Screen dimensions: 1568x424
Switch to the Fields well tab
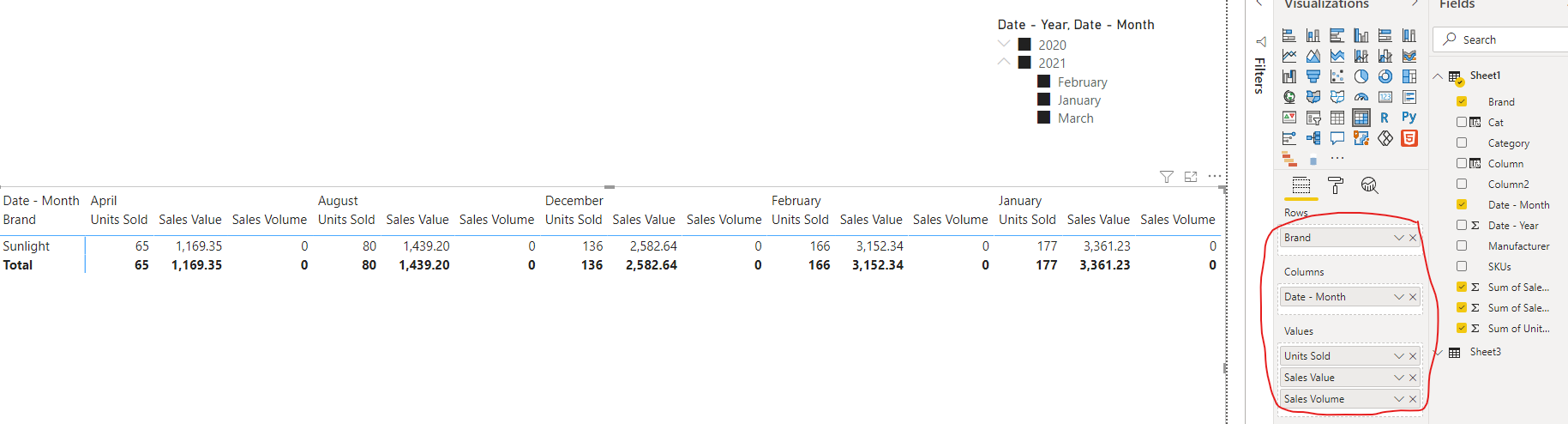[1301, 185]
